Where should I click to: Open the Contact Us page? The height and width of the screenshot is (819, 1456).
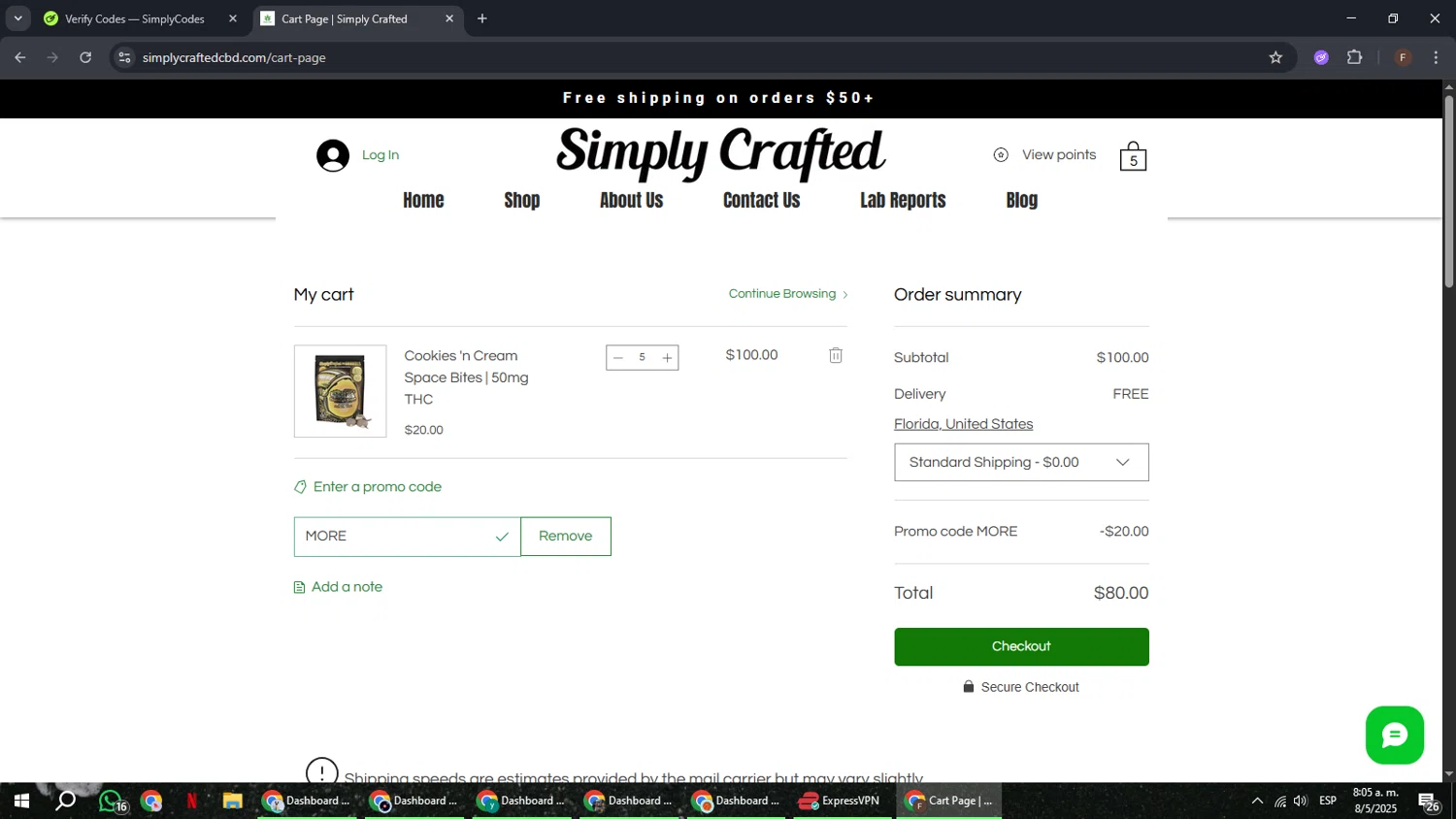click(762, 200)
